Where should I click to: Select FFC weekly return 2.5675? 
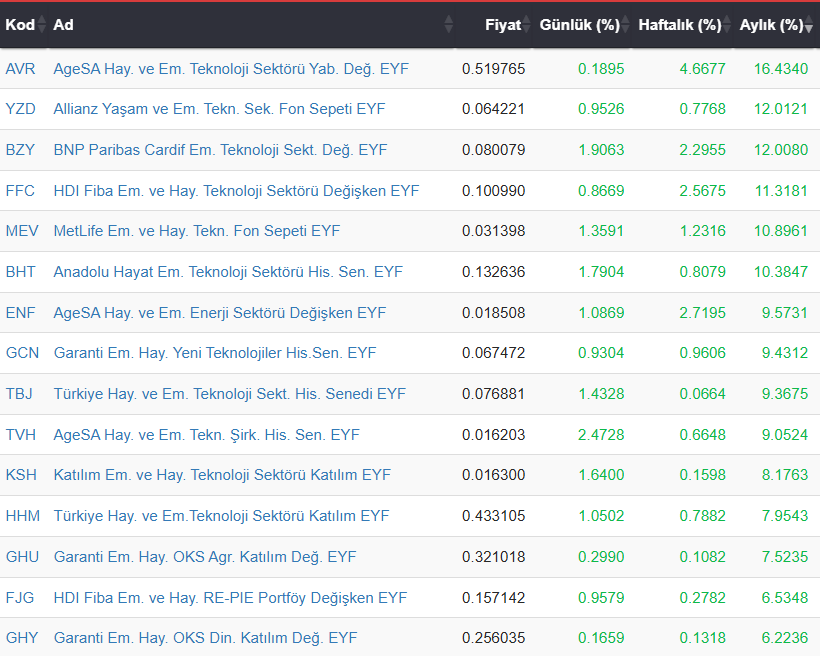tap(702, 190)
